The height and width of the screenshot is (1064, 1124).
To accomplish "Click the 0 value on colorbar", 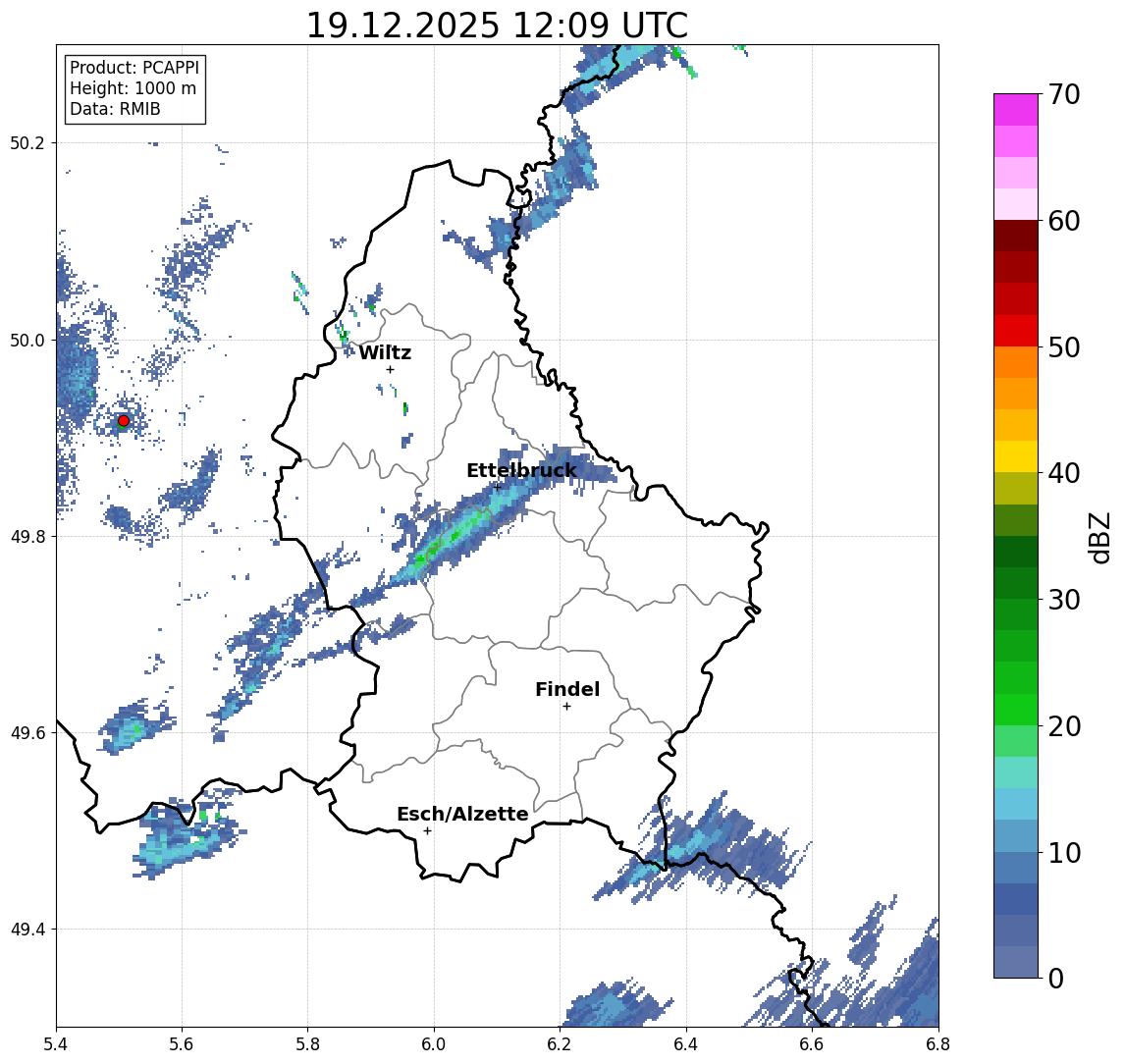I will 1056,978.
